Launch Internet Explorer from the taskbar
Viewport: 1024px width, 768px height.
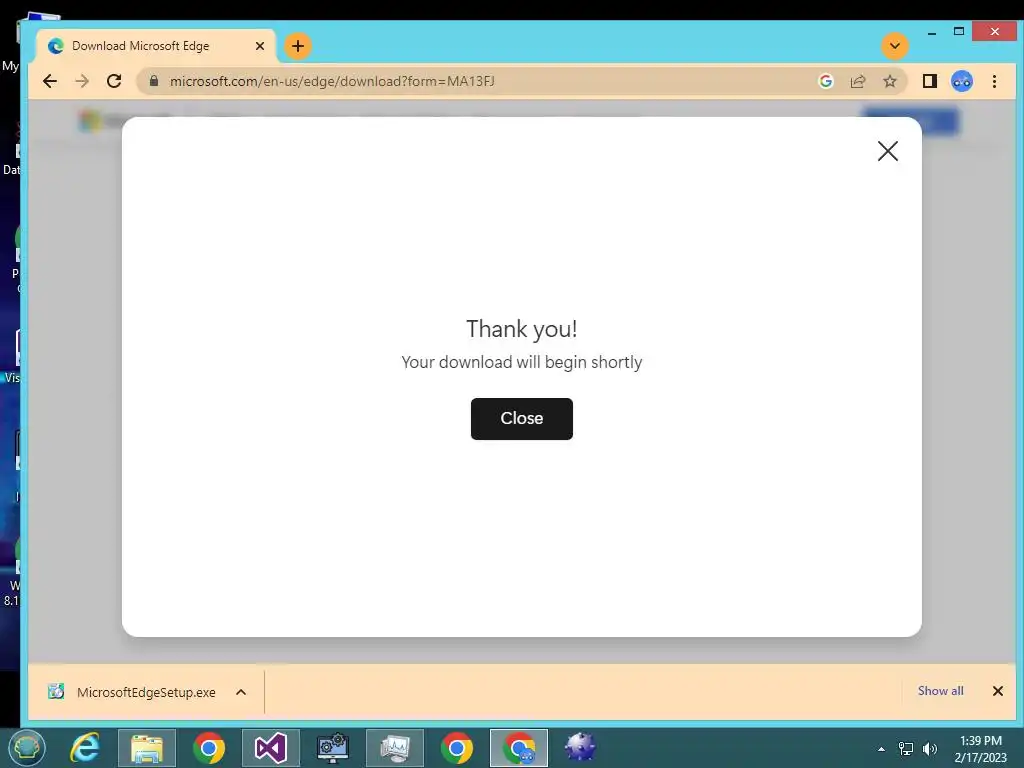(x=85, y=748)
